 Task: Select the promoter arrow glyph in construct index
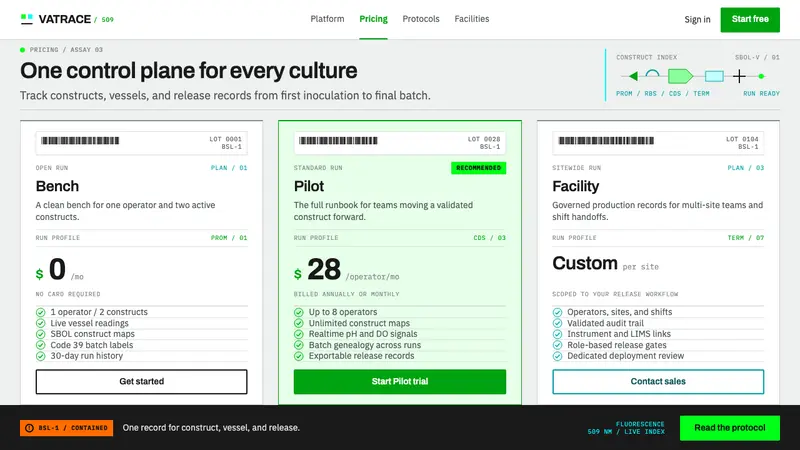point(633,76)
